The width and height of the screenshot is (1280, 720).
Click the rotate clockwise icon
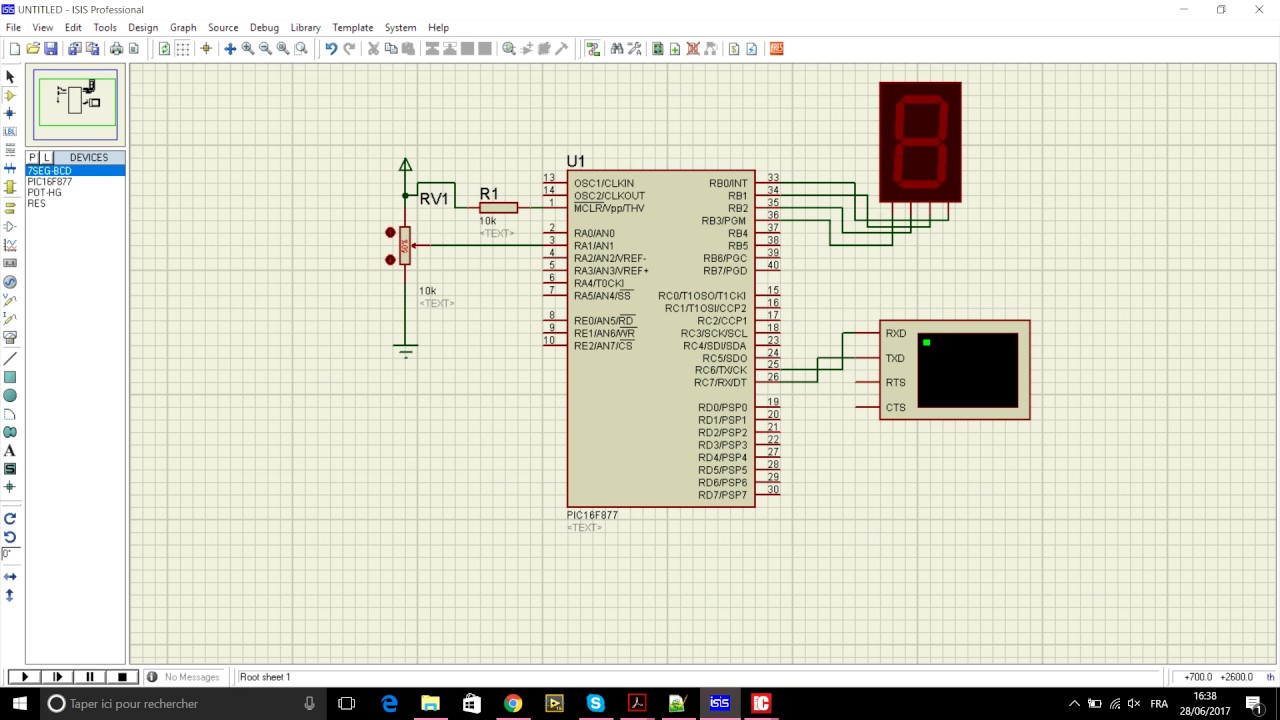point(10,518)
